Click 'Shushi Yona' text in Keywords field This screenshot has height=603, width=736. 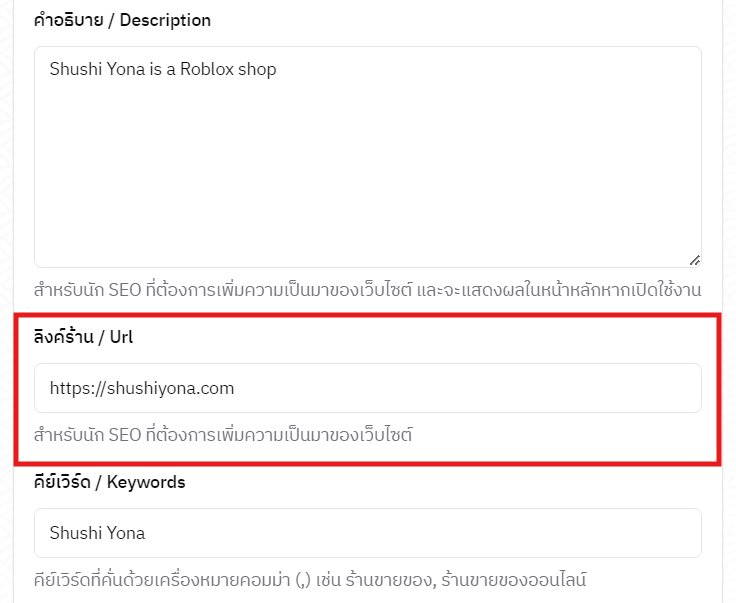(97, 533)
